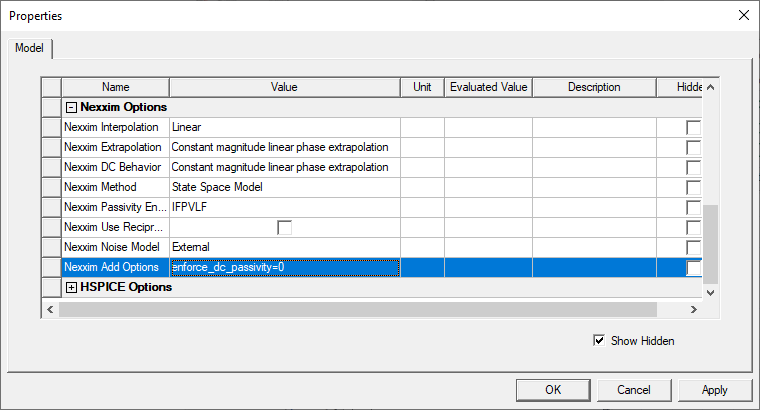Open the Nexxim Extrapolation value dropdown
The image size is (760, 410).
285,147
